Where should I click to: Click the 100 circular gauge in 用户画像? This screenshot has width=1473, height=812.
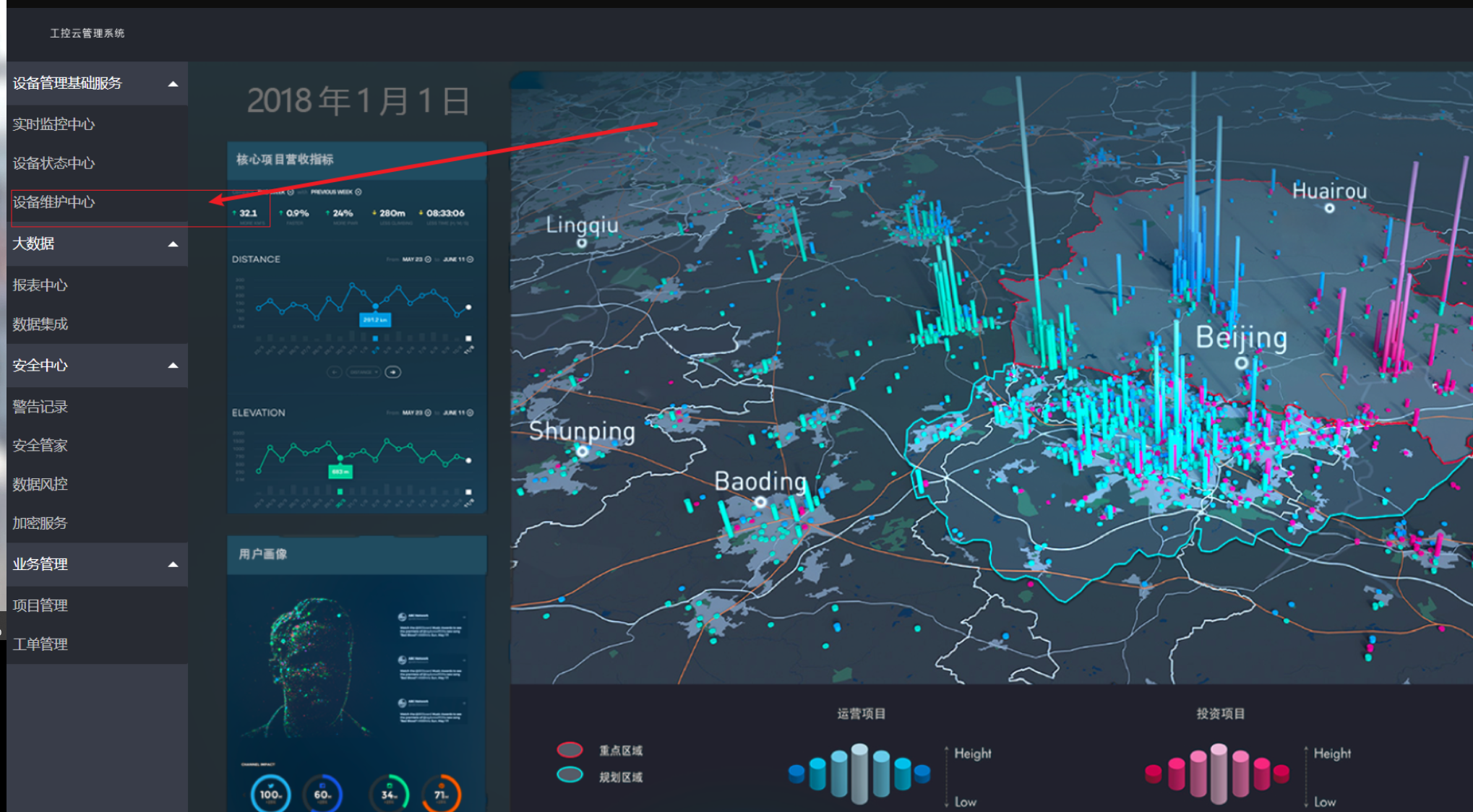tap(271, 794)
